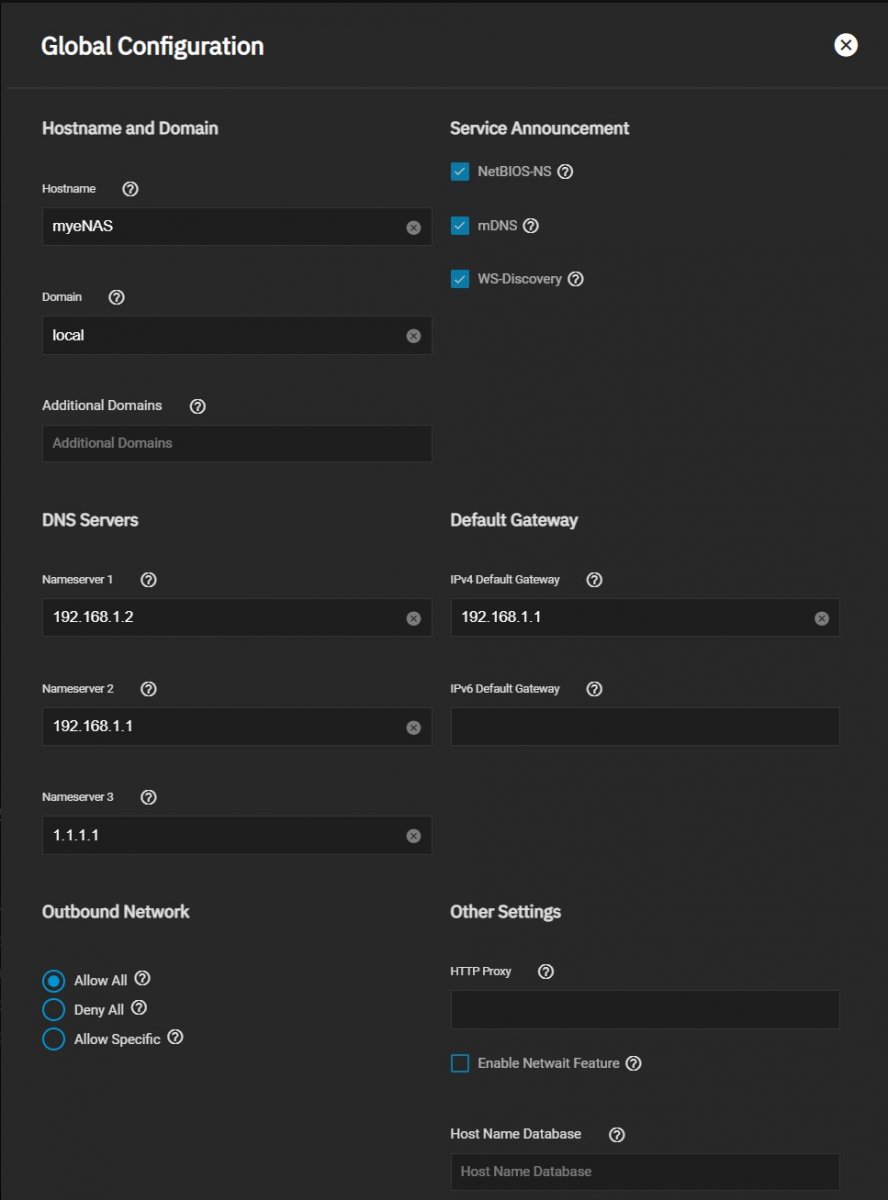
Task: Disable the mDNS service announcement
Action: tap(460, 226)
